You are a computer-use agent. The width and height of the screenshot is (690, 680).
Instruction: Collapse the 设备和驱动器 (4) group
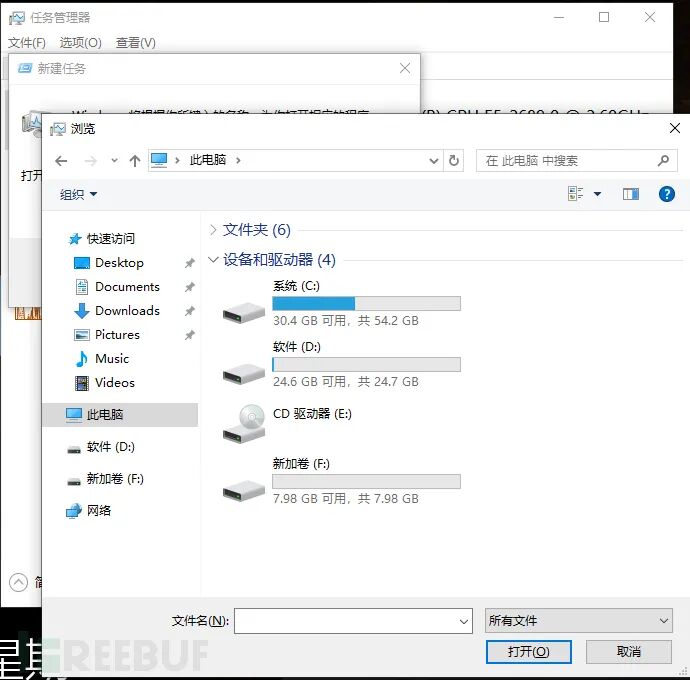213,260
